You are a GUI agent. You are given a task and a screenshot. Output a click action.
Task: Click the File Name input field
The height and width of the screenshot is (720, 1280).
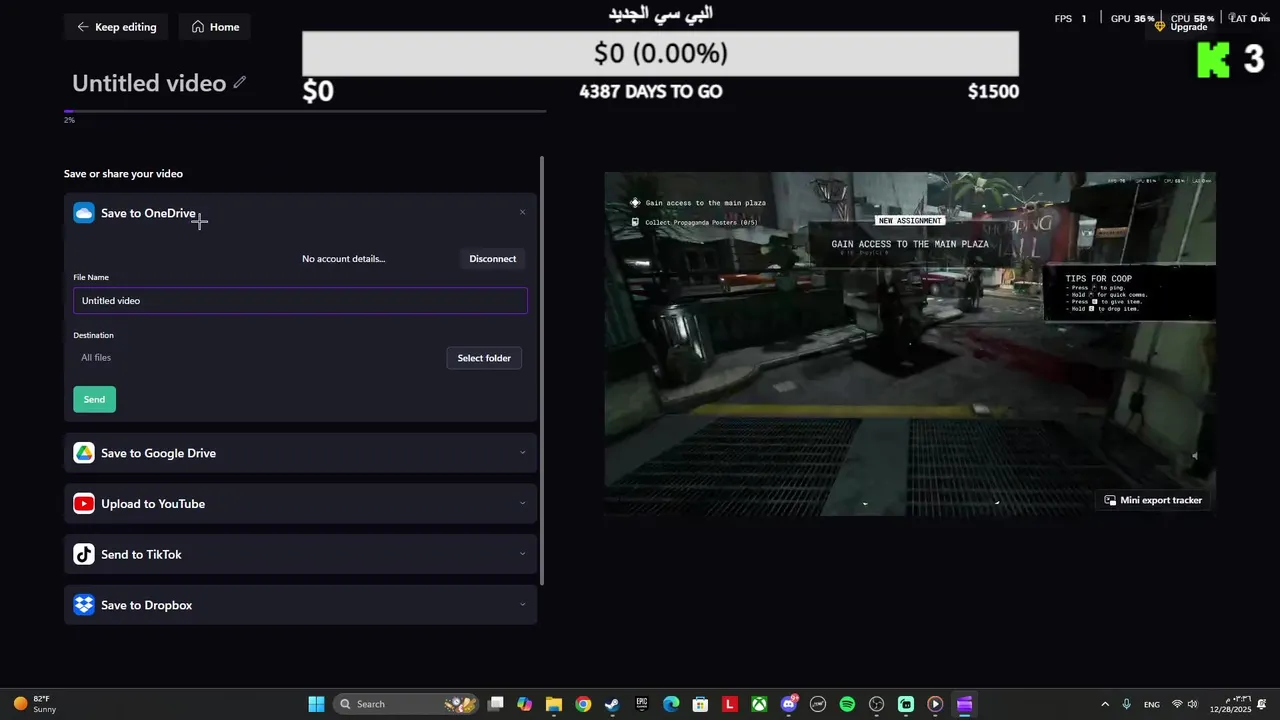300,301
